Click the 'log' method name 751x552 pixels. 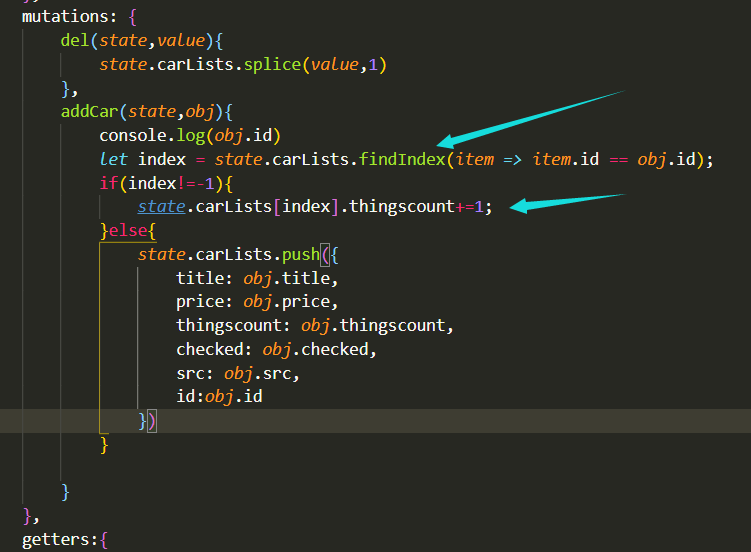pos(191,135)
